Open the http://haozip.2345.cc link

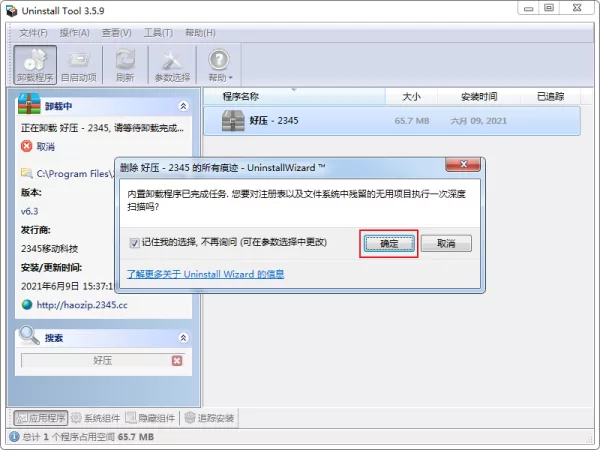82,305
